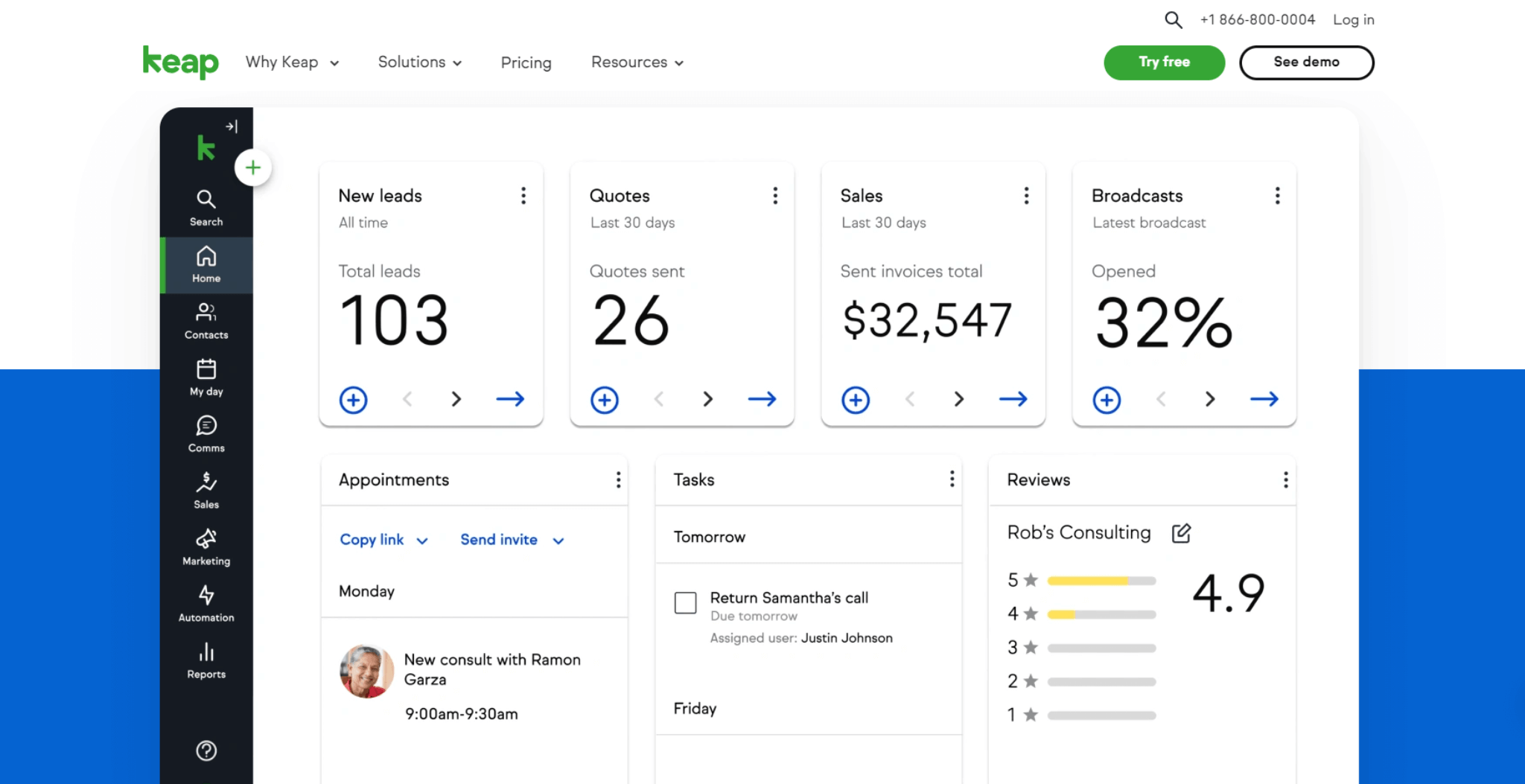Switch to the Home sidebar tab
1525x784 pixels.
click(x=206, y=264)
